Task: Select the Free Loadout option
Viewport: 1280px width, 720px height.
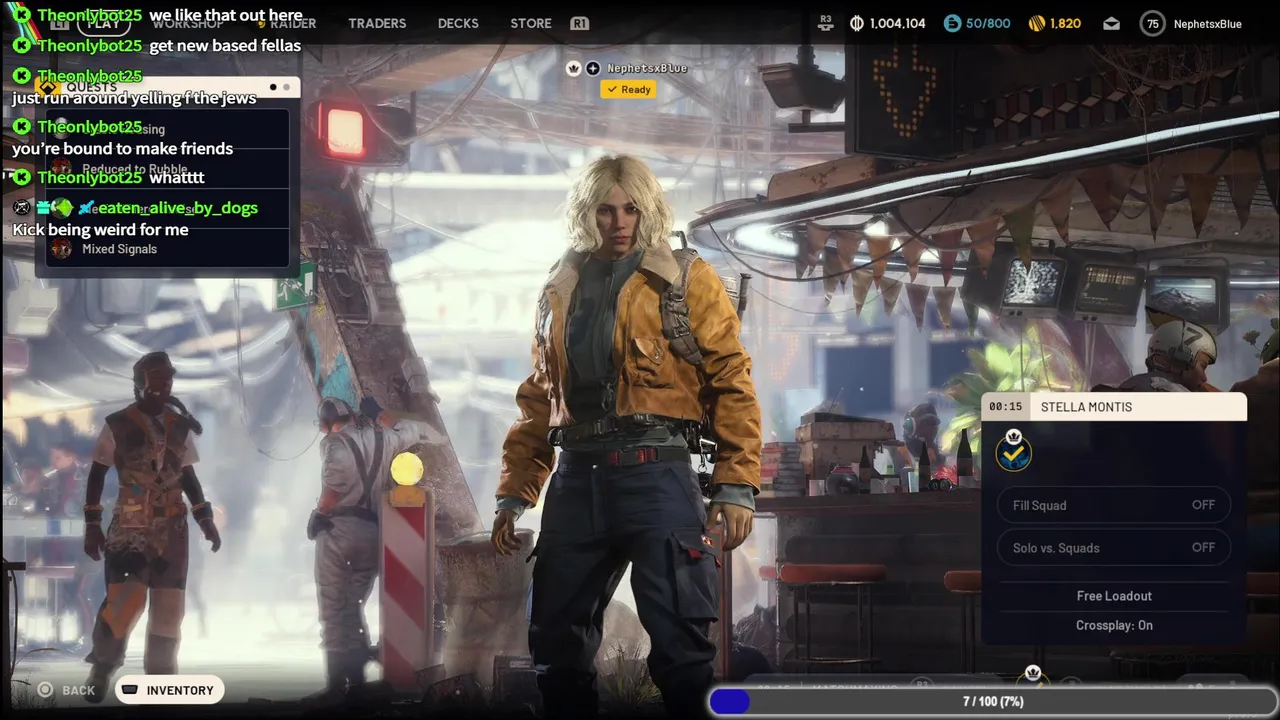Action: point(1114,596)
